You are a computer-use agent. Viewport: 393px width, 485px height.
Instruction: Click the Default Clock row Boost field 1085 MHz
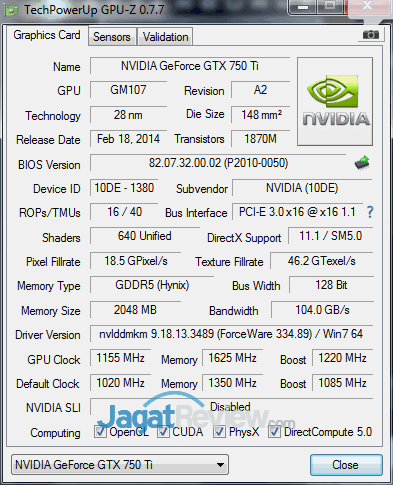coord(342,383)
